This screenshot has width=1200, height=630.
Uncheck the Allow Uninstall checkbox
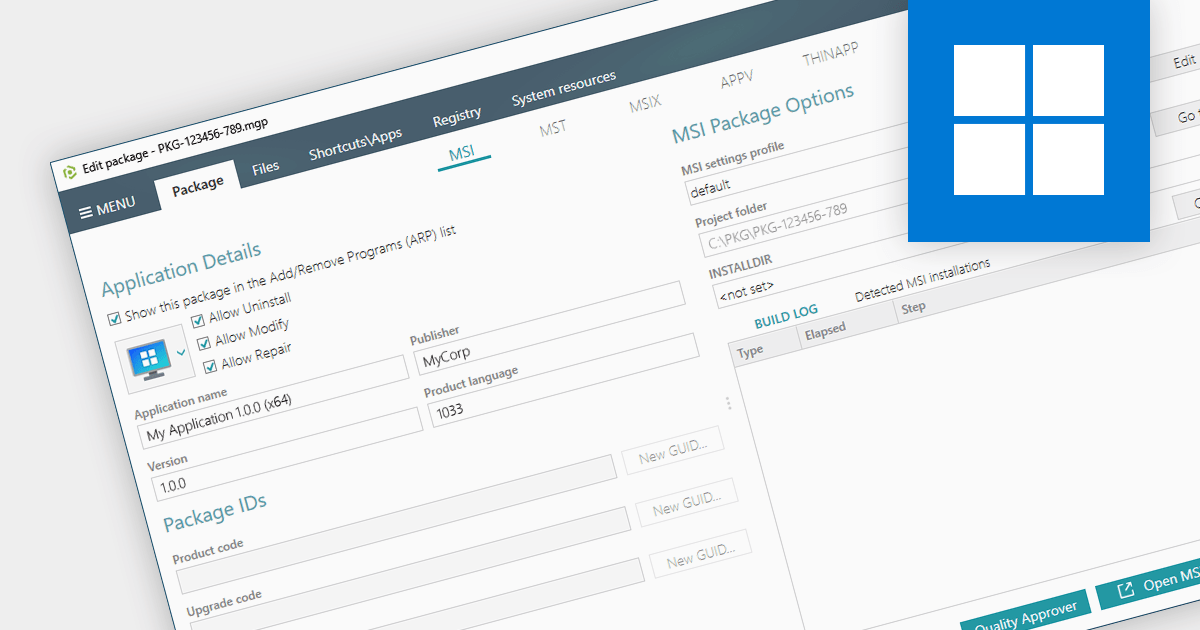coord(198,321)
